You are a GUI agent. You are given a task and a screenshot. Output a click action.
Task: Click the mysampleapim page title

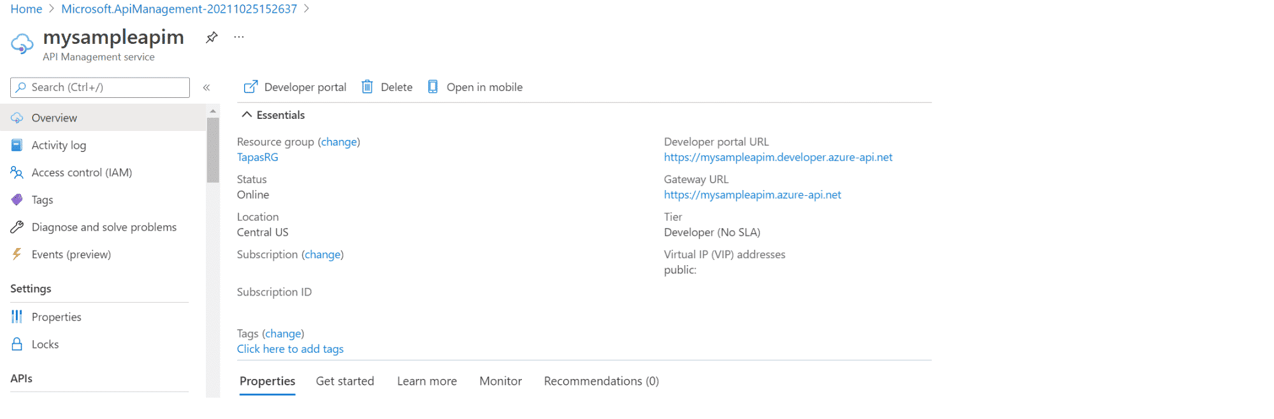coord(114,37)
